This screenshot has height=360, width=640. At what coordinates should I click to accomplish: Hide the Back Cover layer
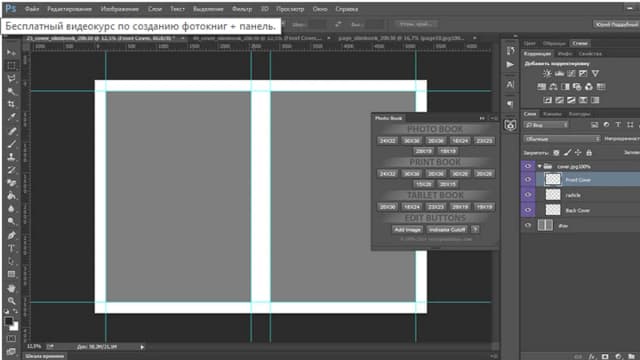coord(528,210)
